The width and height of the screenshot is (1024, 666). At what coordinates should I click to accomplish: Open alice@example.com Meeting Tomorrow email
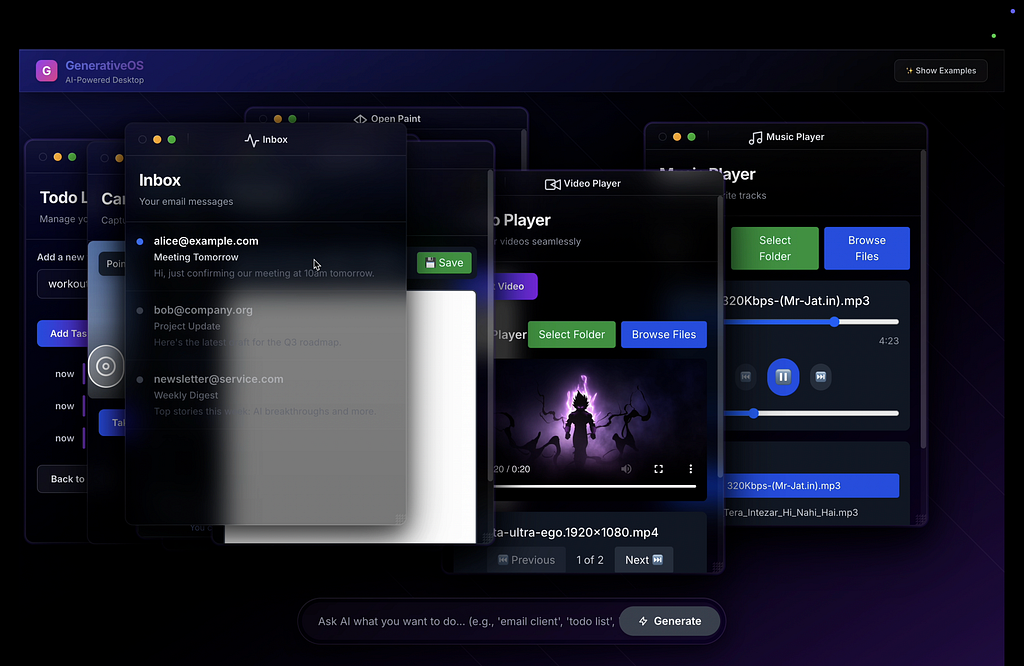point(265,257)
